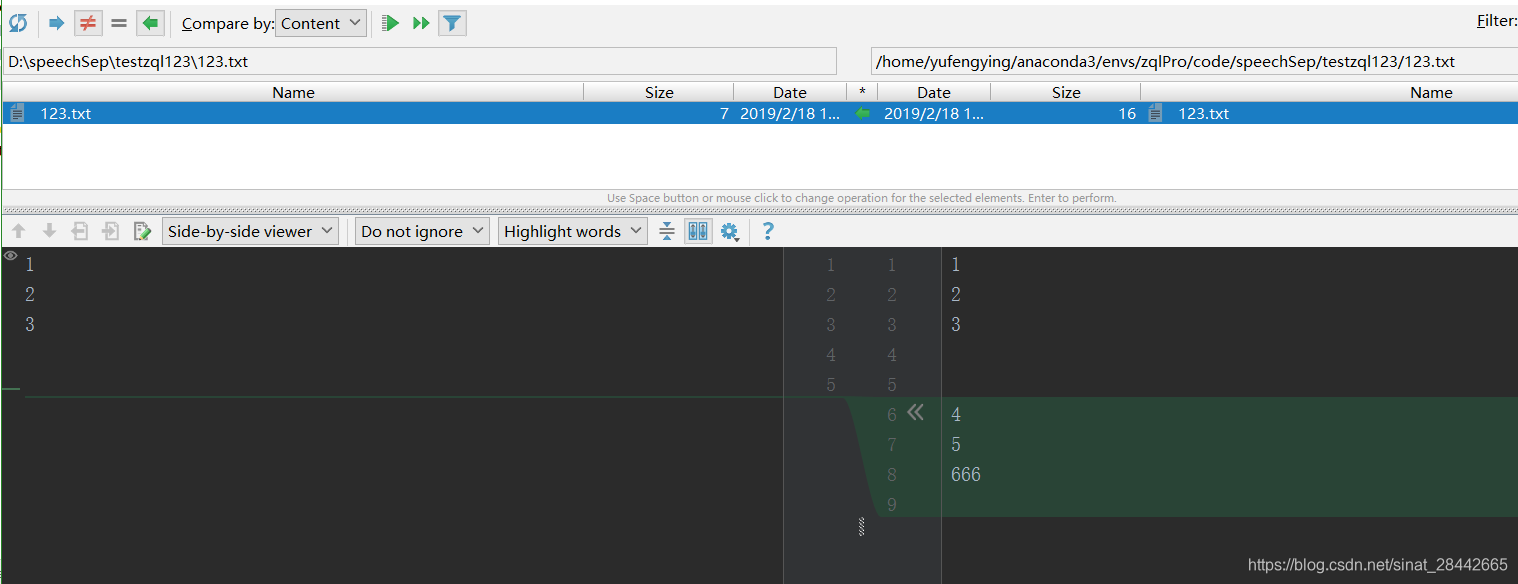Screen dimensions: 1518x584
Task: Click right date 2019/2/18 cell
Action: tap(934, 114)
